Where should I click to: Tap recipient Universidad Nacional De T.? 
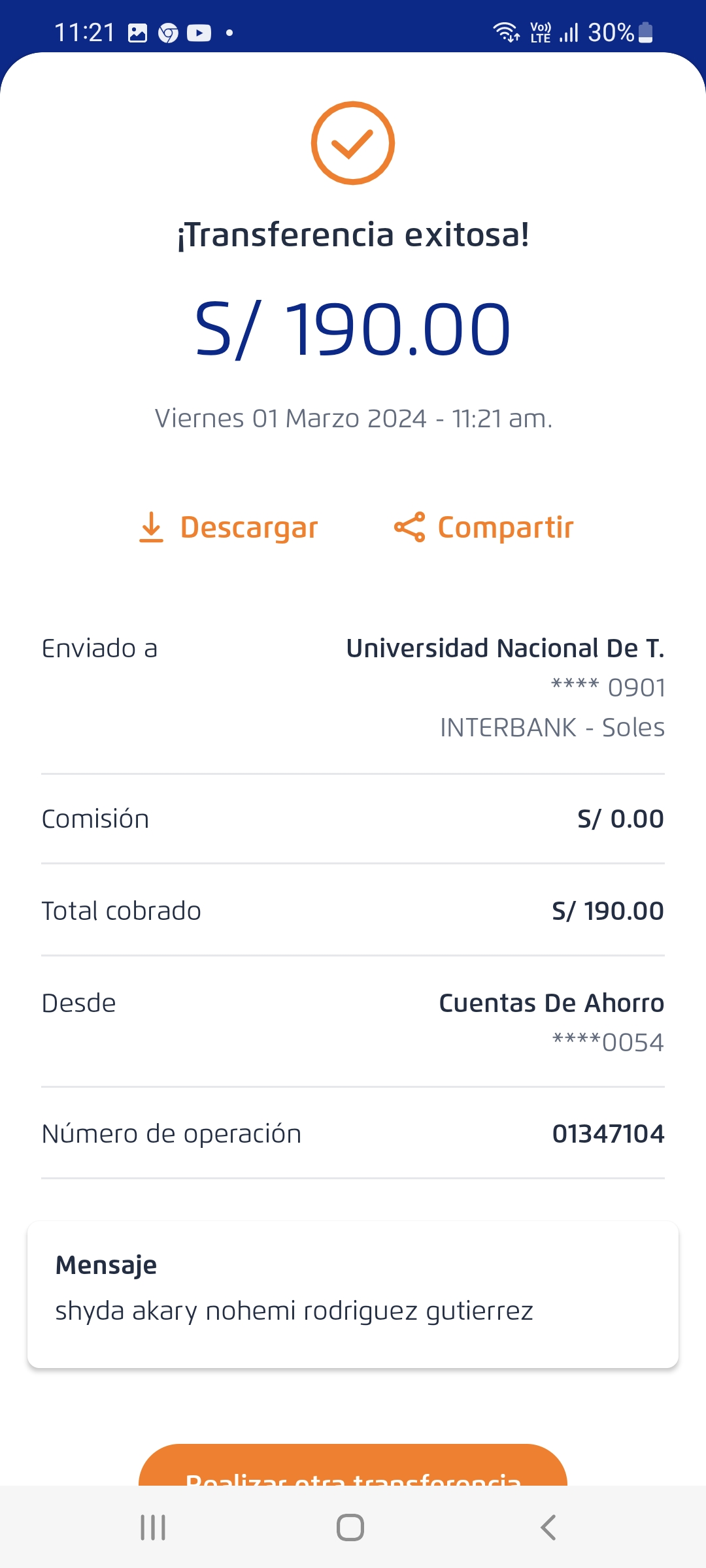(505, 648)
